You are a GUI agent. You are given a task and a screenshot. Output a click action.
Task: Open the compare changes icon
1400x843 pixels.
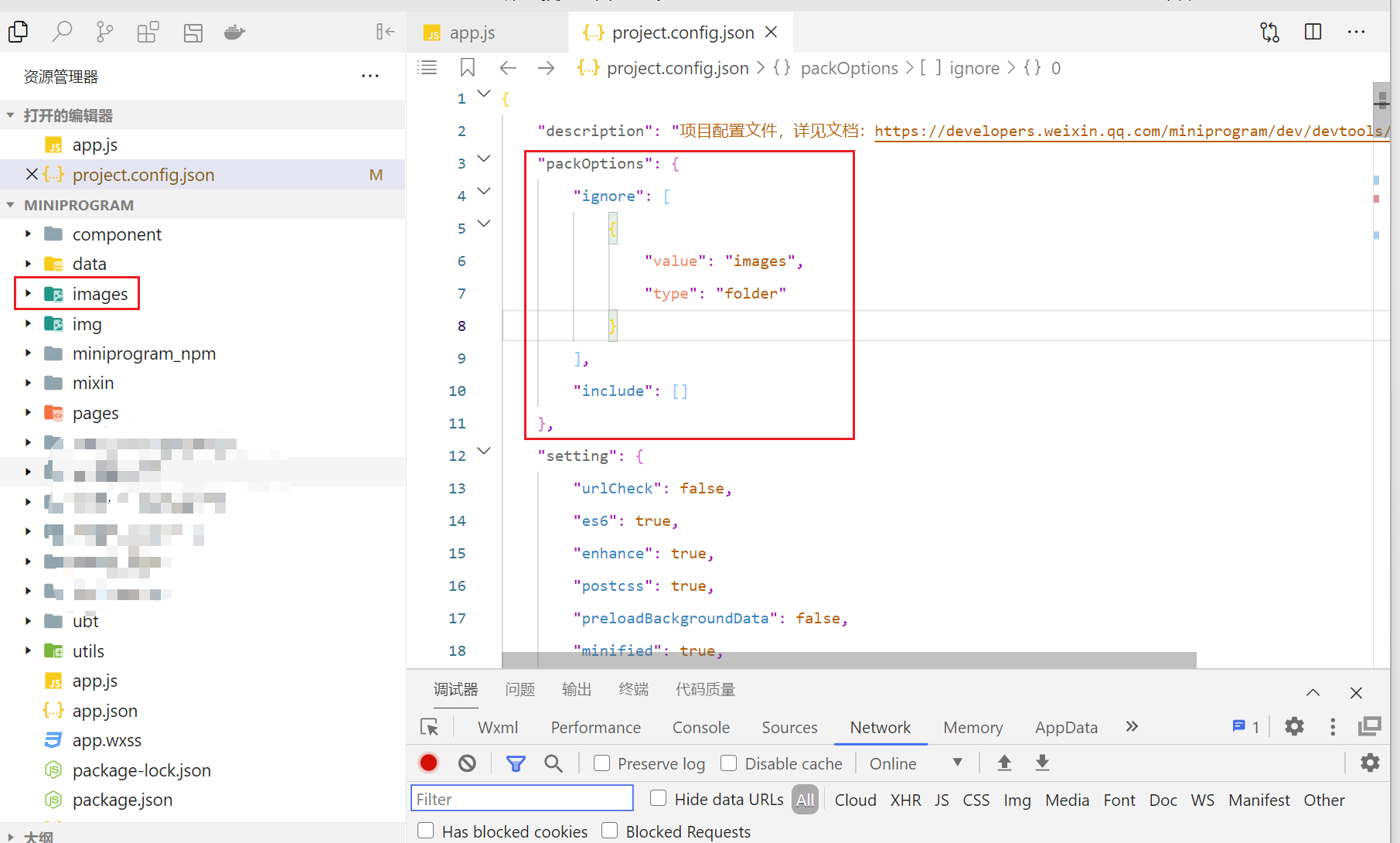pos(1269,32)
